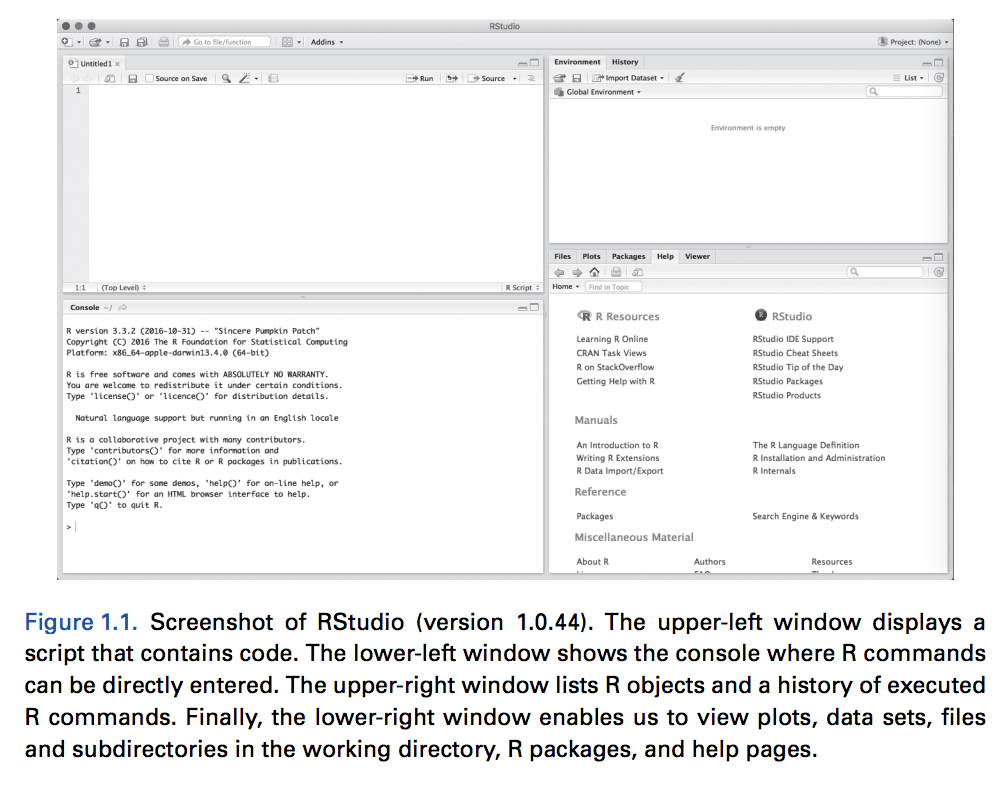Image resolution: width=1006 pixels, height=794 pixels.
Task: Open the Plots tab
Action: [592, 257]
